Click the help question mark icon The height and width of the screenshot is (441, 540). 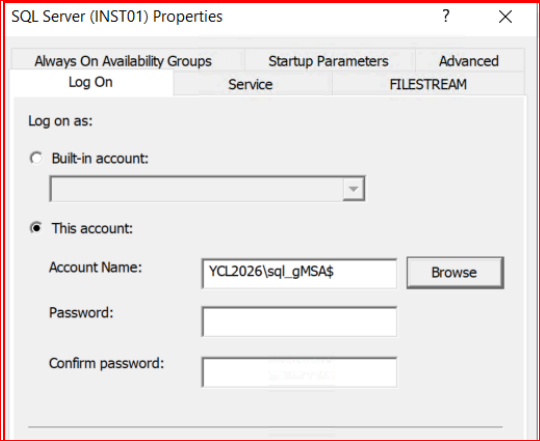(446, 16)
